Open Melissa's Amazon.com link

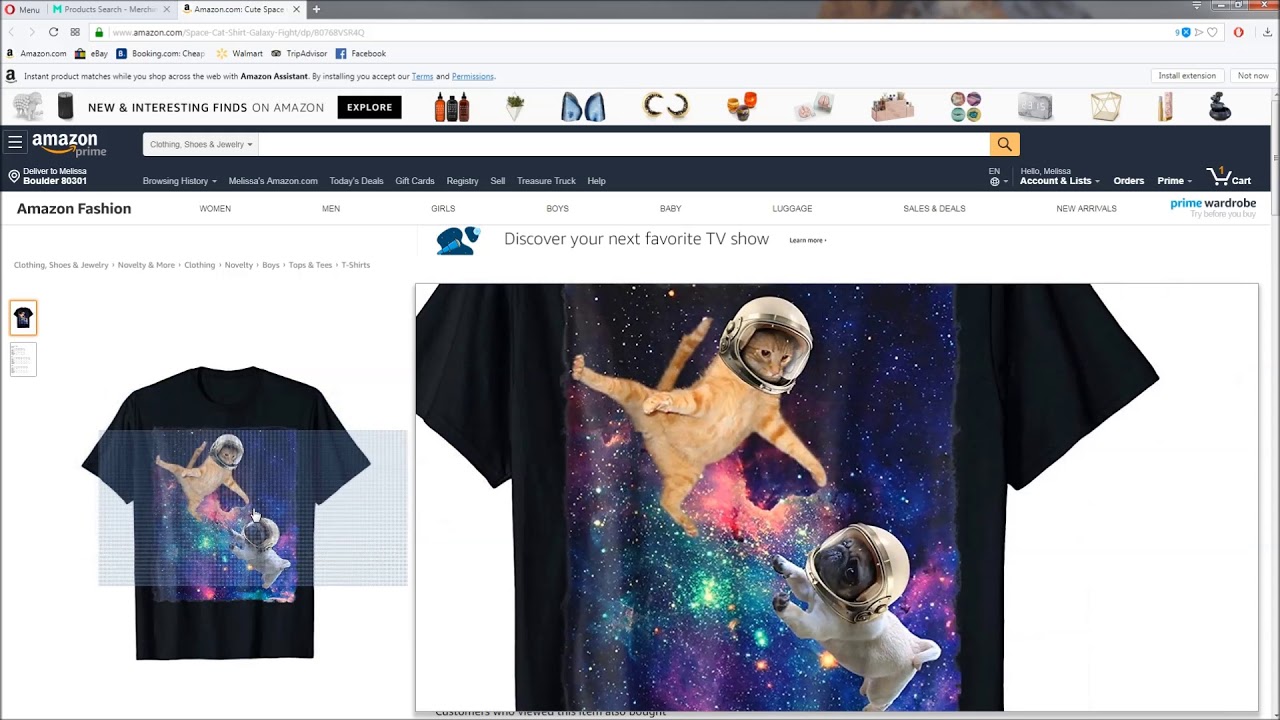tap(273, 181)
